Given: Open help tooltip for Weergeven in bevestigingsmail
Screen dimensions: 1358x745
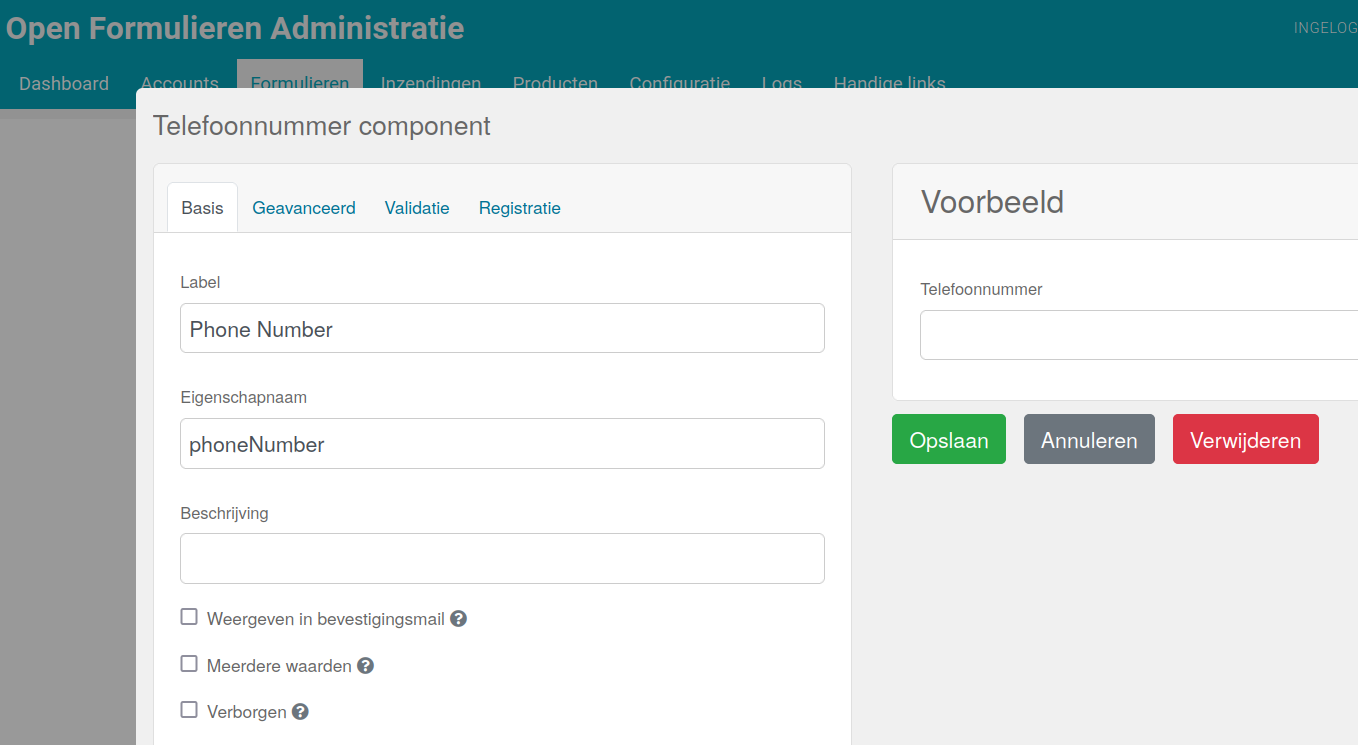Looking at the screenshot, I should (x=458, y=618).
